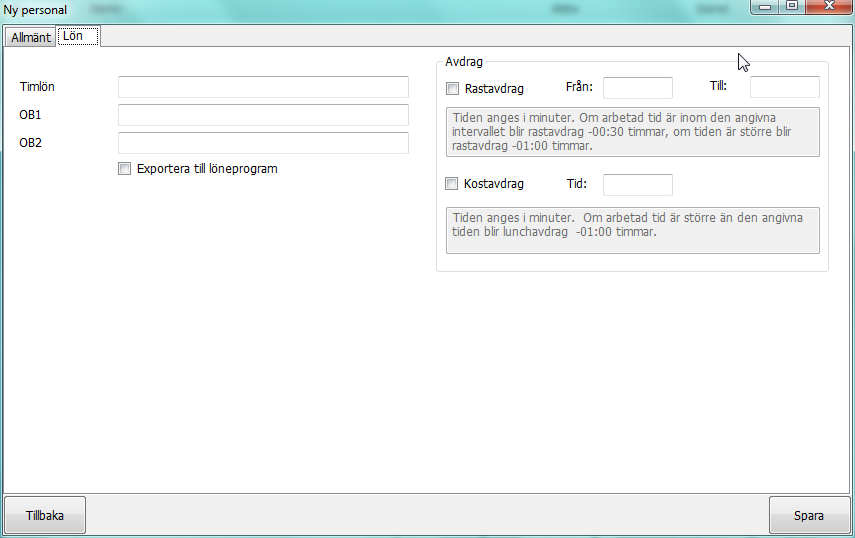The height and width of the screenshot is (538, 855).
Task: Click the Ny personal window title
Action: [35, 10]
